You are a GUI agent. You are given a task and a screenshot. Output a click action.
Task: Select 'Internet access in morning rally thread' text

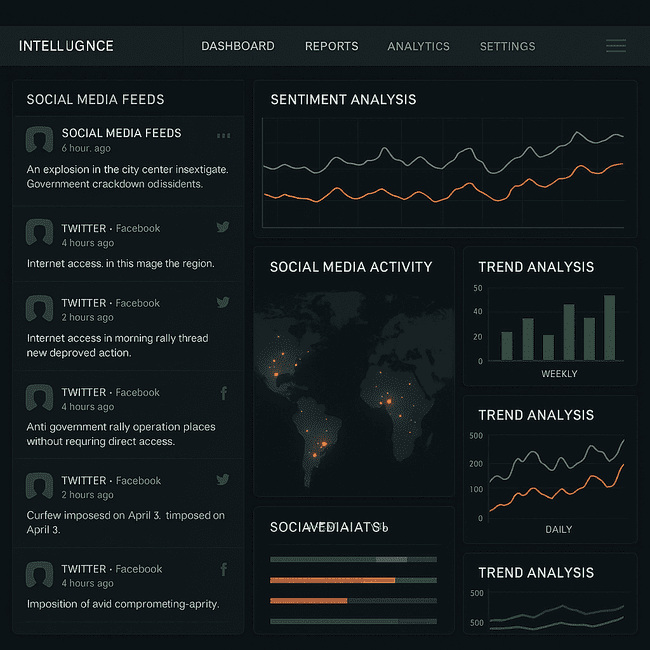(118, 338)
